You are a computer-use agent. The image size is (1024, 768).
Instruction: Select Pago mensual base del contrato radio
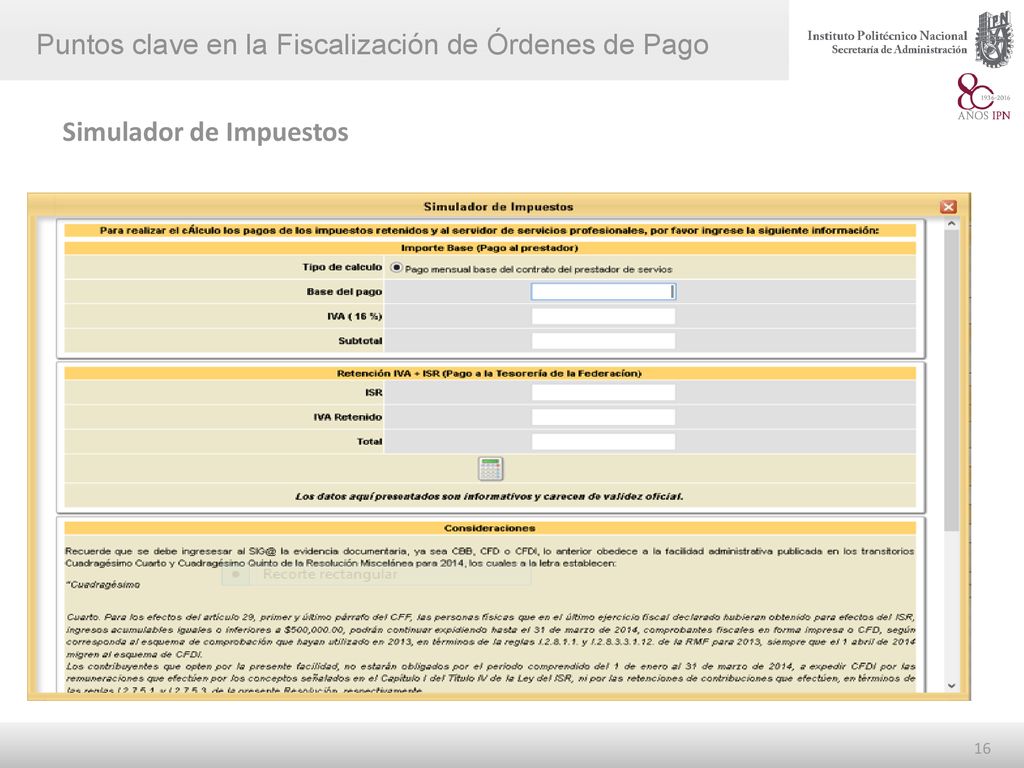(396, 268)
